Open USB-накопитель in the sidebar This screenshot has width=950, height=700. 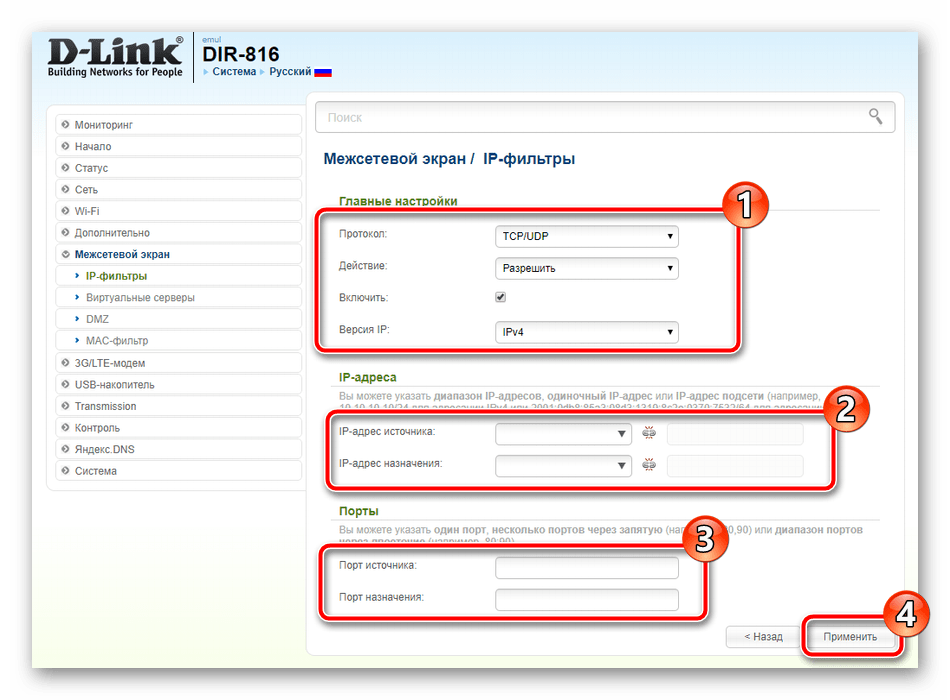[179, 384]
